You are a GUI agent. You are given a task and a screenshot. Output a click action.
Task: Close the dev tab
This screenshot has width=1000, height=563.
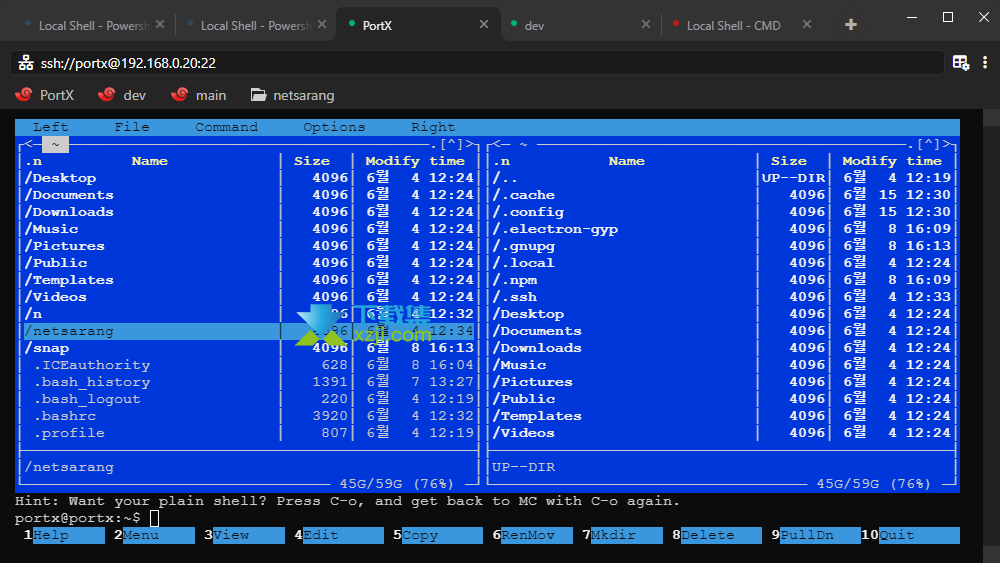[646, 25]
